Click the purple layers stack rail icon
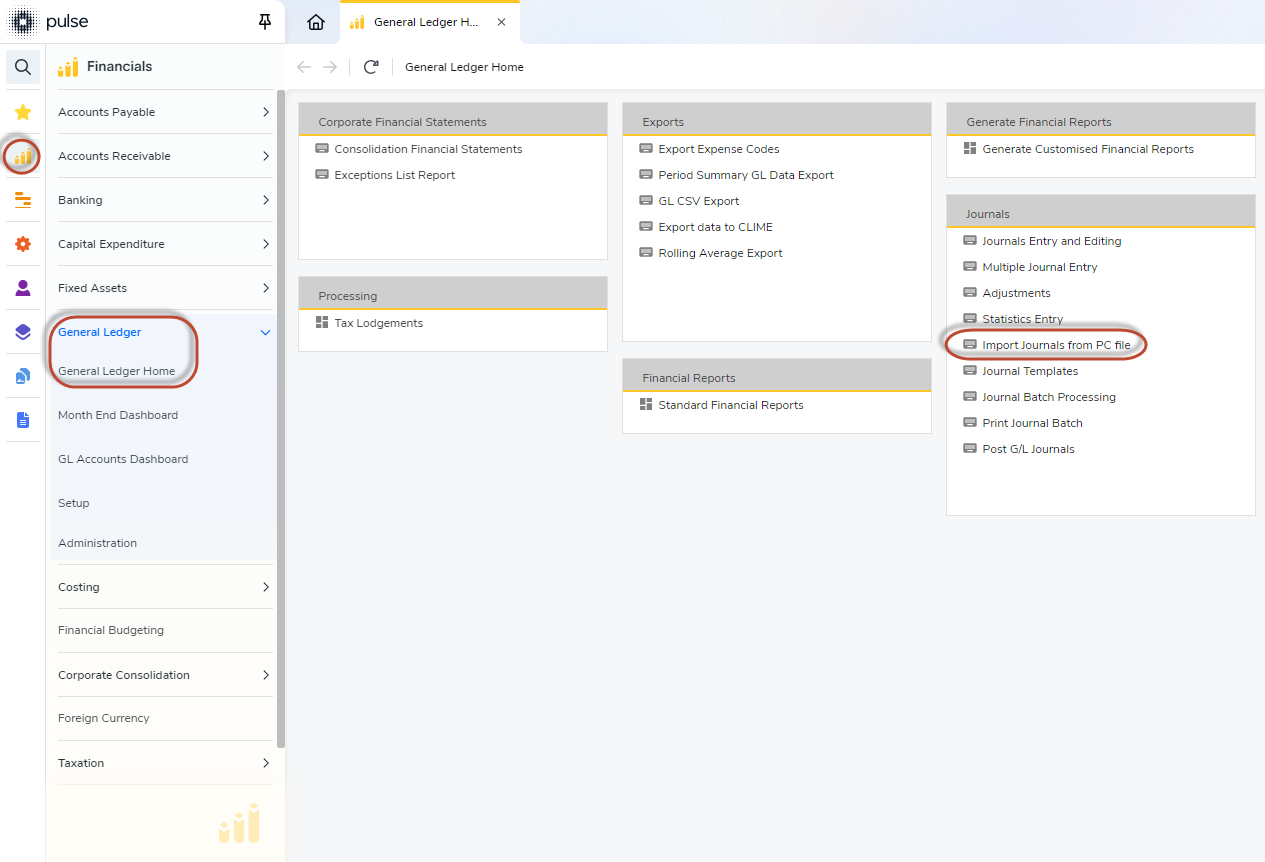Image resolution: width=1265 pixels, height=862 pixels. point(23,332)
